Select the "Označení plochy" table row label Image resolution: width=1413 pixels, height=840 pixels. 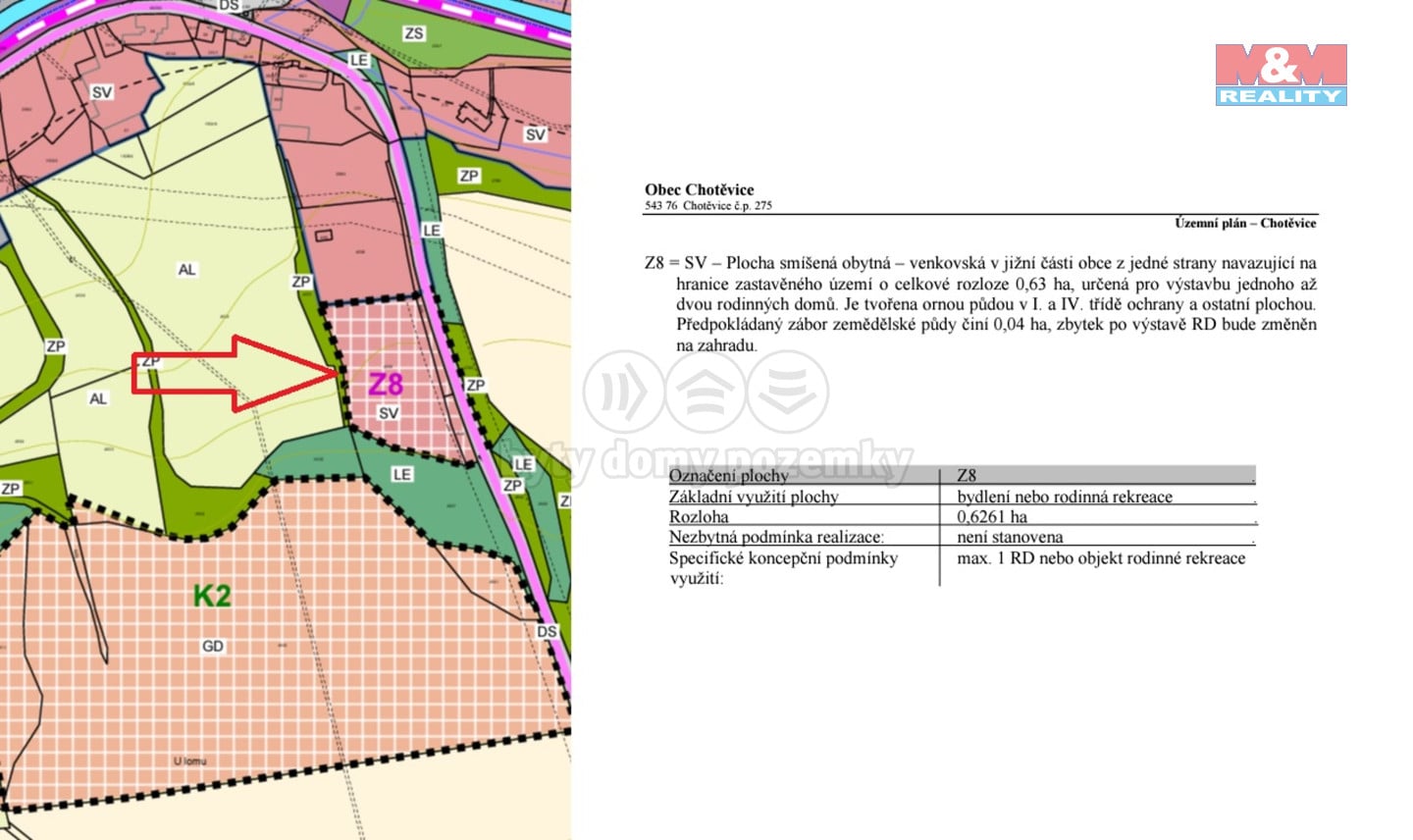coord(728,475)
